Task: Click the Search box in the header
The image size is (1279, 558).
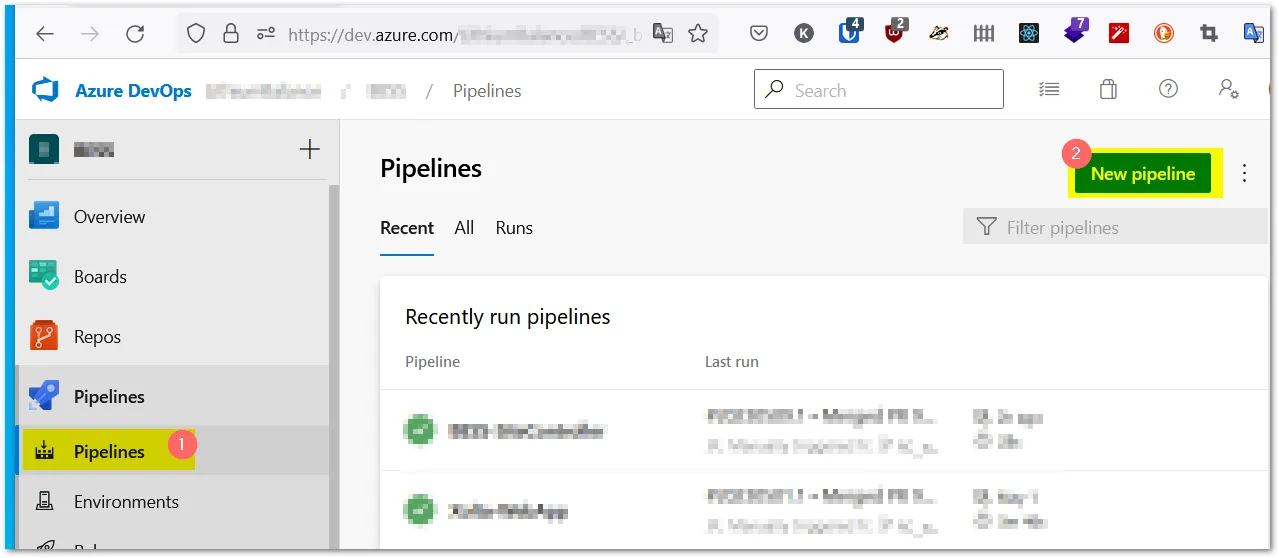Action: 879,89
